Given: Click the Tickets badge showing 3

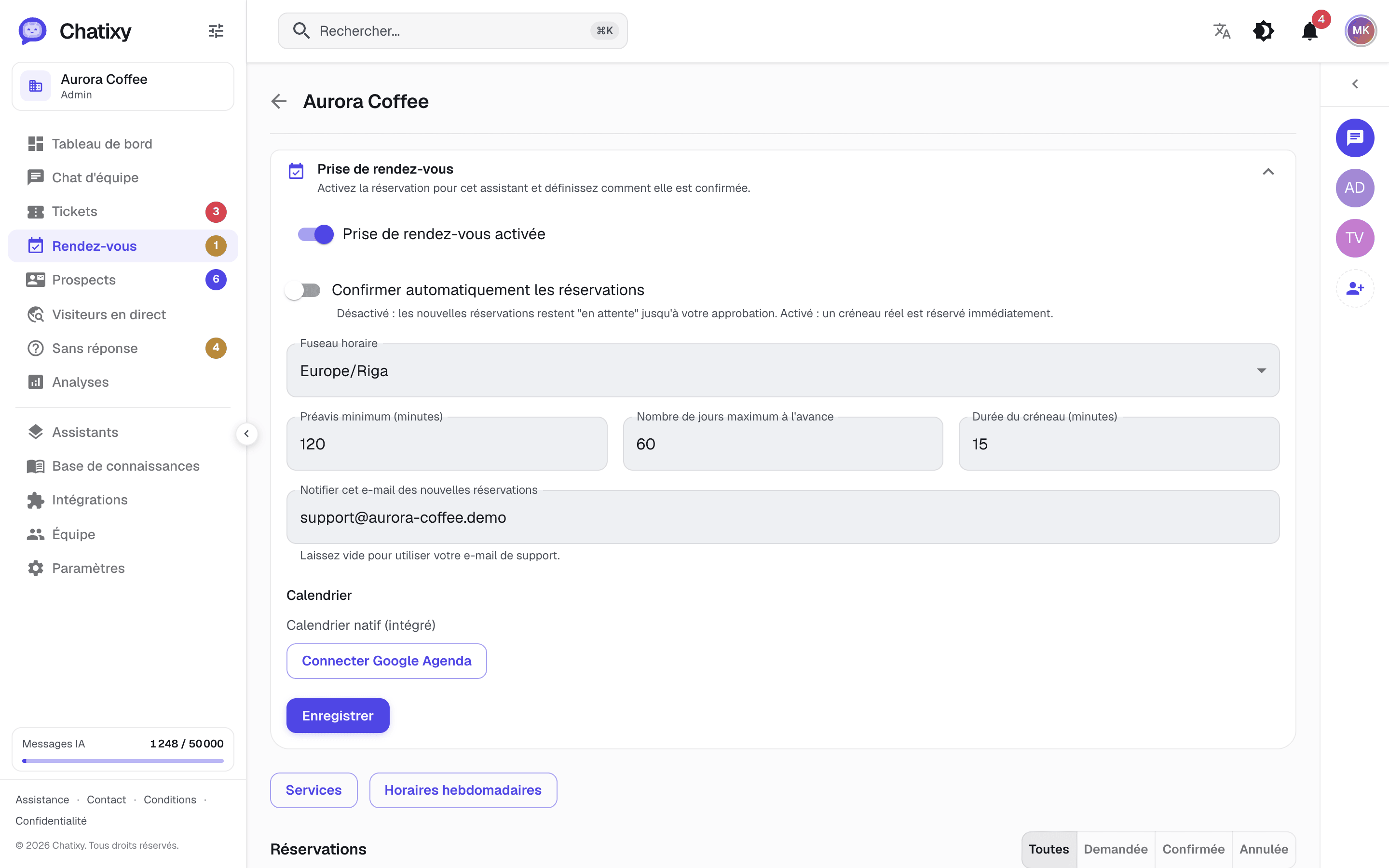Looking at the screenshot, I should point(216,212).
